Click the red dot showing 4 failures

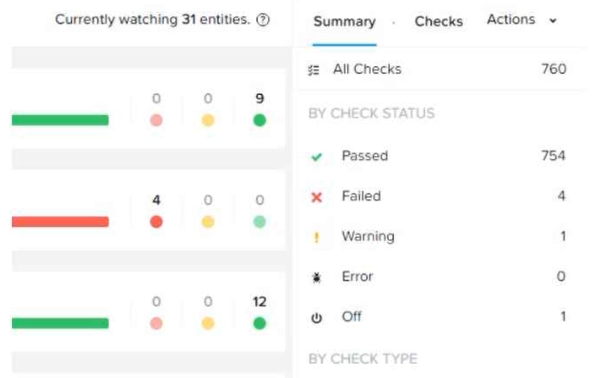[156, 222]
